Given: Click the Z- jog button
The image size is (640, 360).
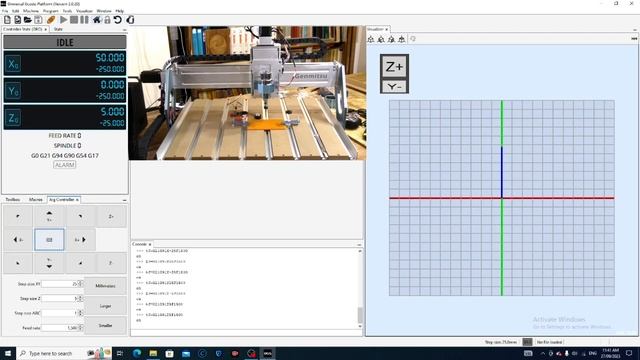Looking at the screenshot, I should pyautogui.click(x=111, y=263).
